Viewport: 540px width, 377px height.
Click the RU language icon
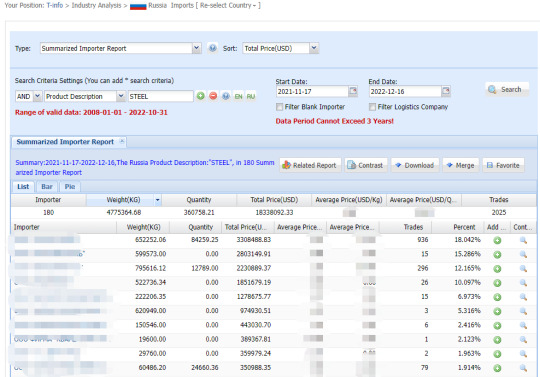tap(251, 96)
